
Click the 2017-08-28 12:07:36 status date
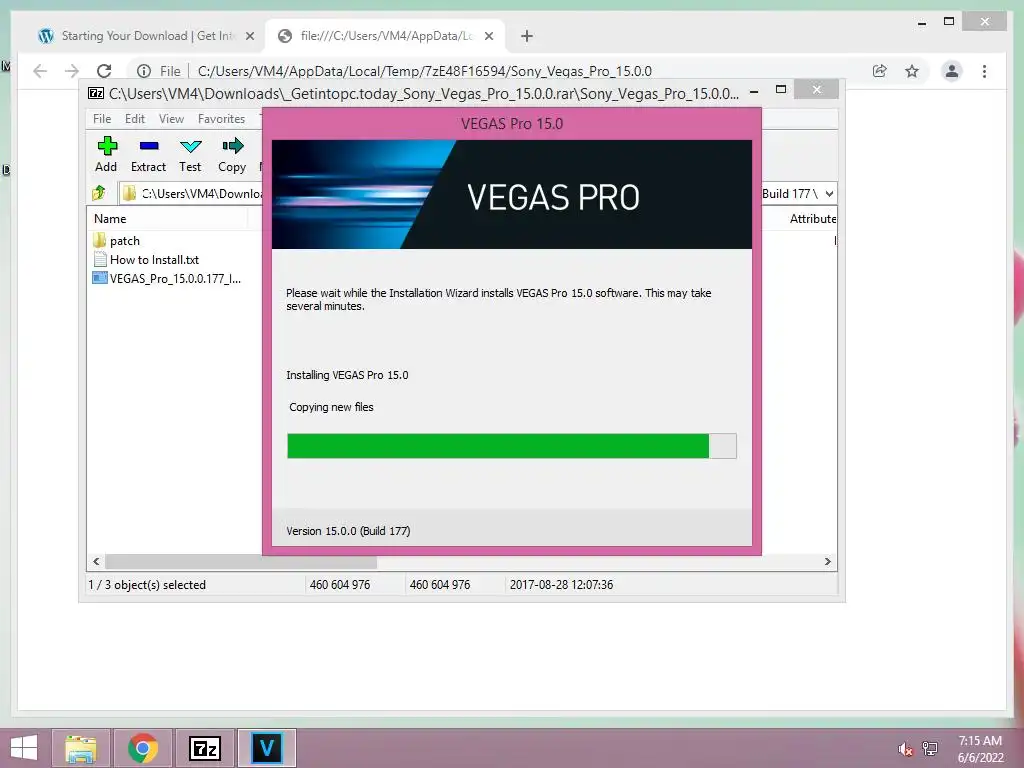561,585
